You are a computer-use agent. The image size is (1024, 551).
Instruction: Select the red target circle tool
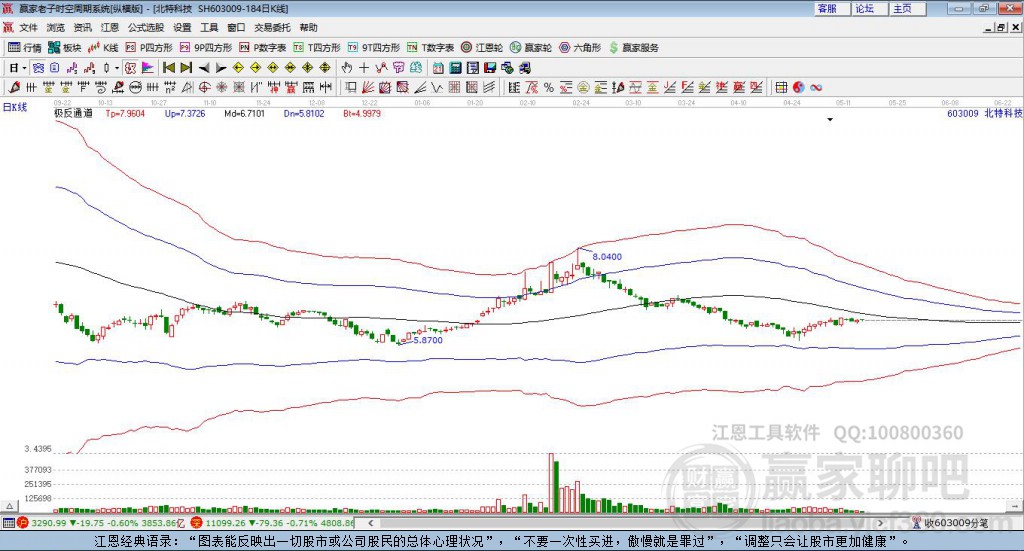(x=204, y=87)
